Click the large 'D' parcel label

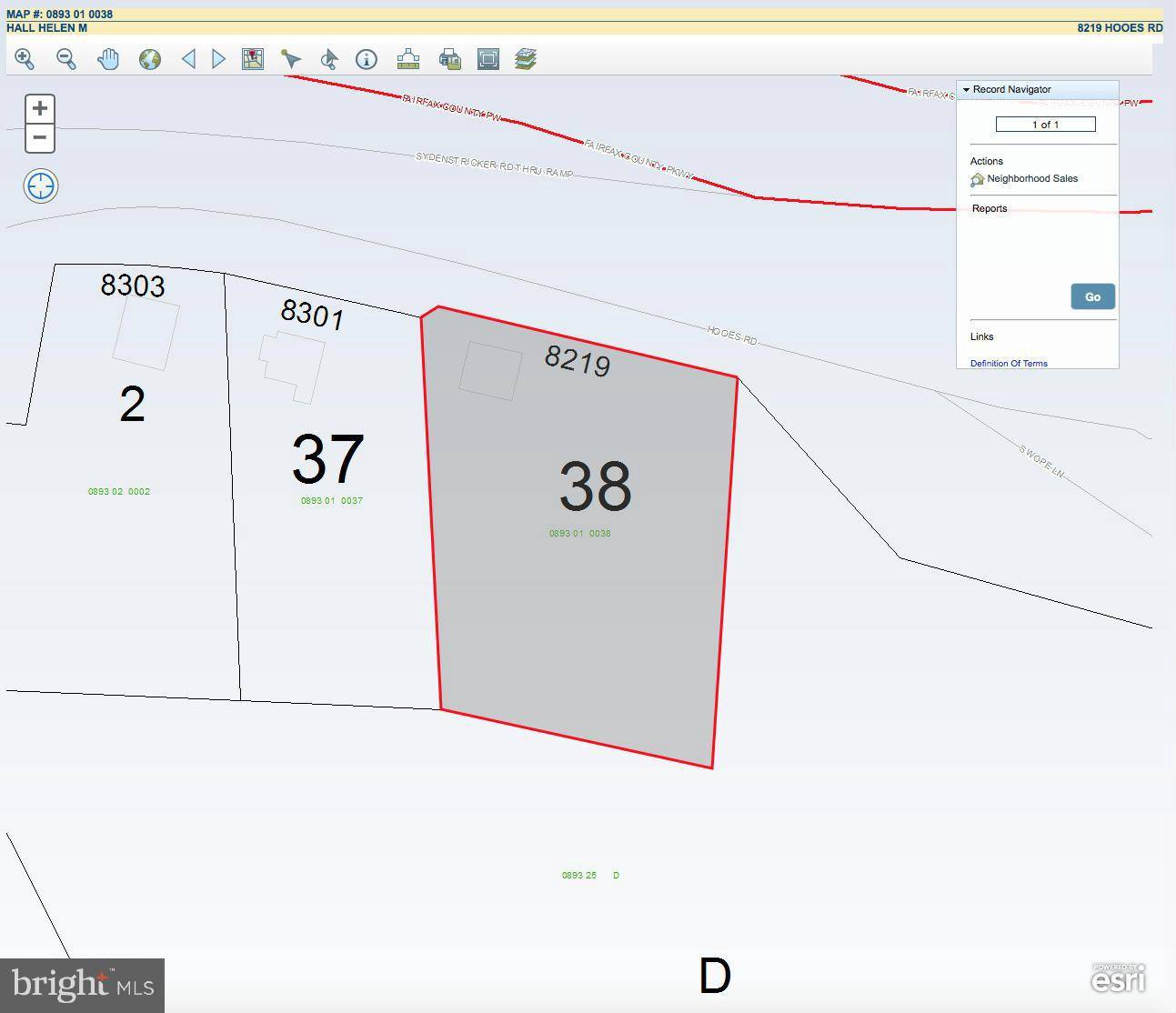715,976
